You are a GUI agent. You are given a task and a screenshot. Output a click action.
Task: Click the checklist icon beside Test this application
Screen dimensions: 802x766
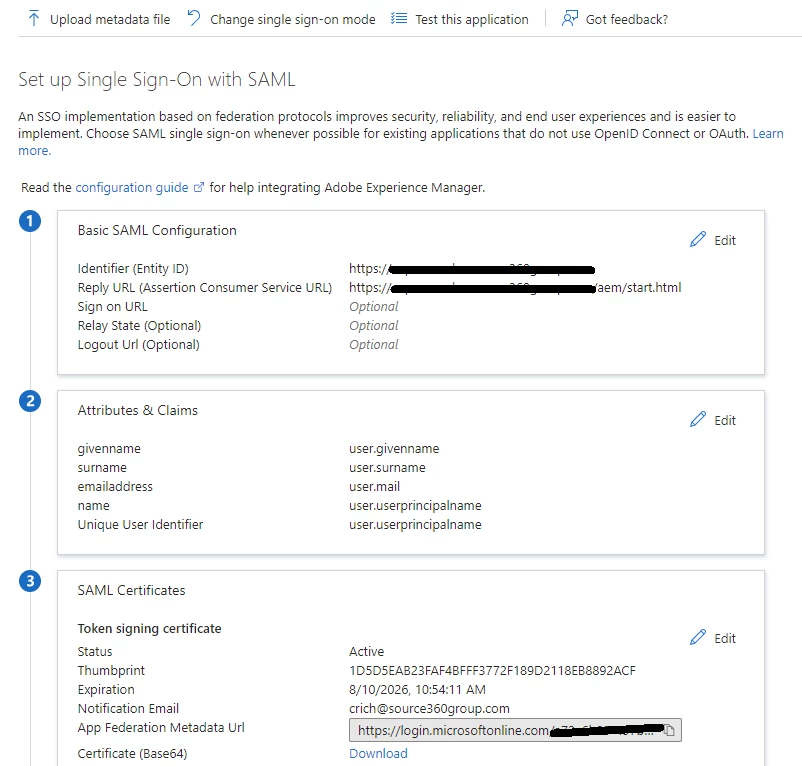click(x=399, y=19)
